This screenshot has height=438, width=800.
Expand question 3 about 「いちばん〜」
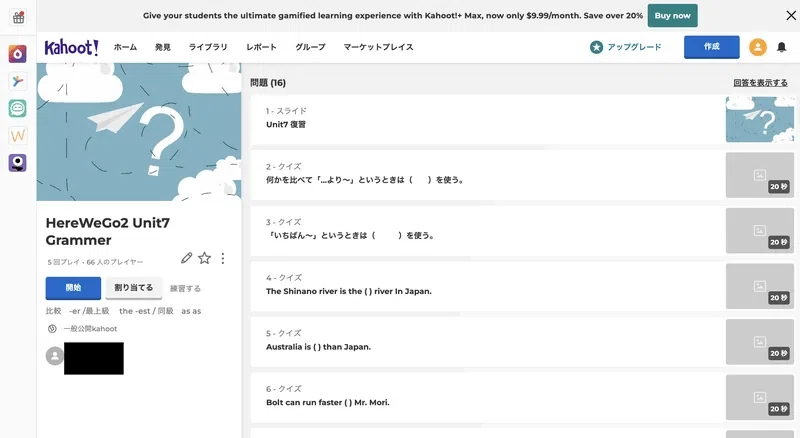point(522,231)
